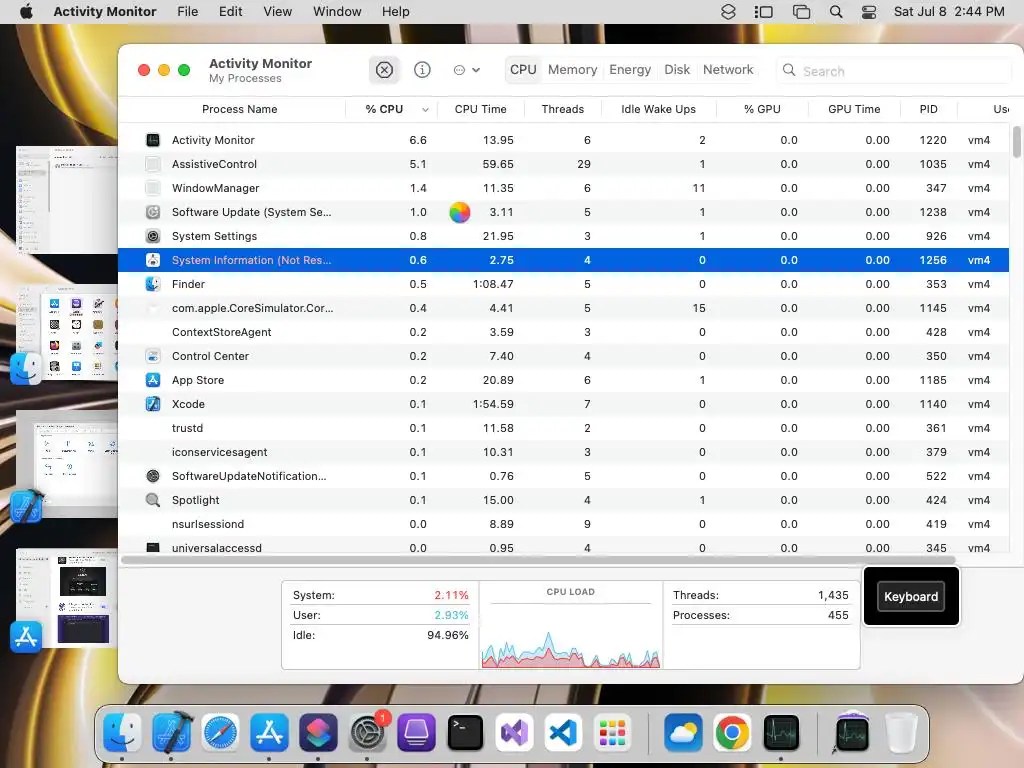Open Xcode from the Dock
The width and height of the screenshot is (1024, 768).
click(x=171, y=733)
